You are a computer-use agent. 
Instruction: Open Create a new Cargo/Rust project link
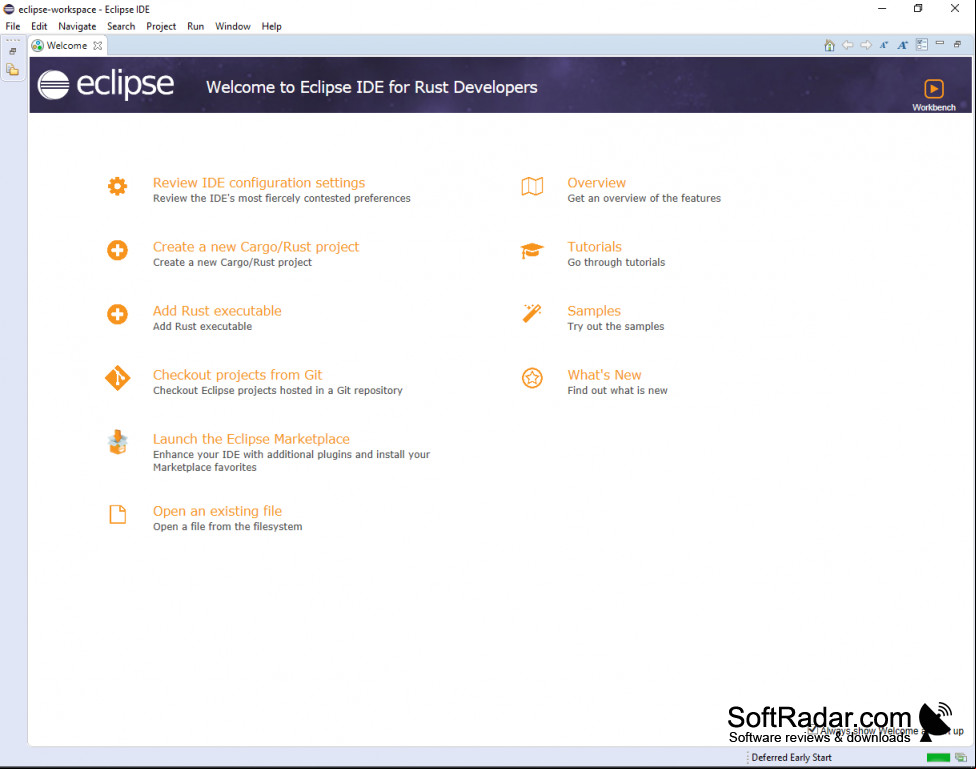pyautogui.click(x=256, y=247)
